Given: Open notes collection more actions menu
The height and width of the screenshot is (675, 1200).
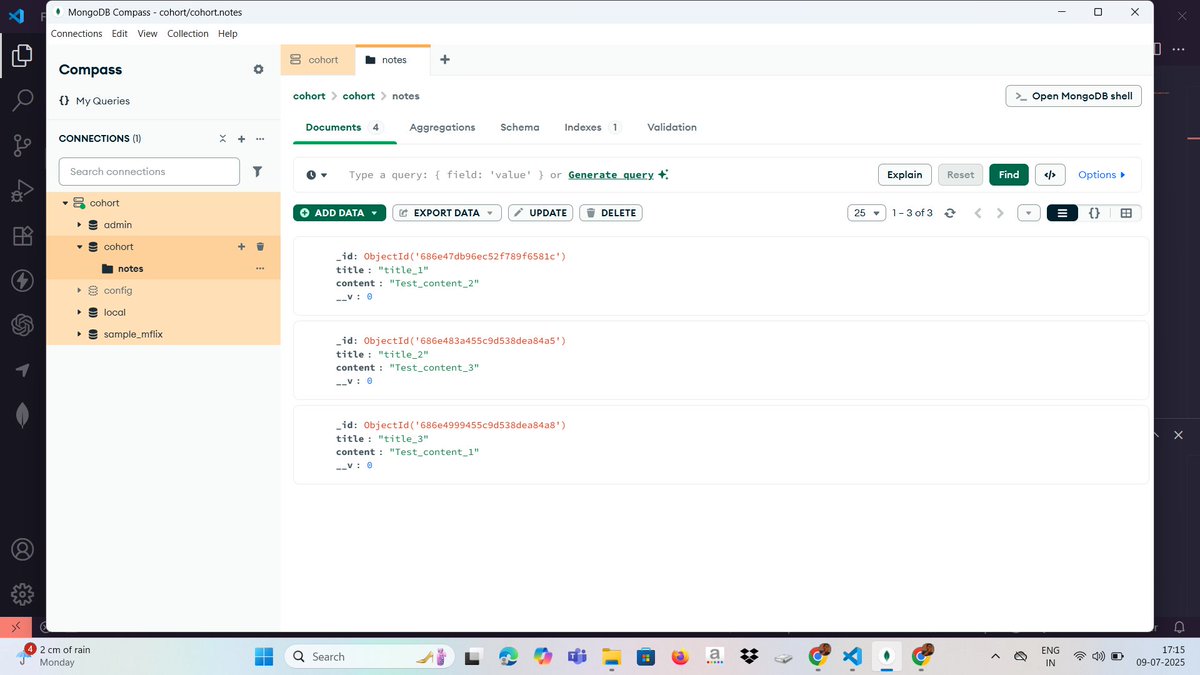Looking at the screenshot, I should click(x=260, y=269).
